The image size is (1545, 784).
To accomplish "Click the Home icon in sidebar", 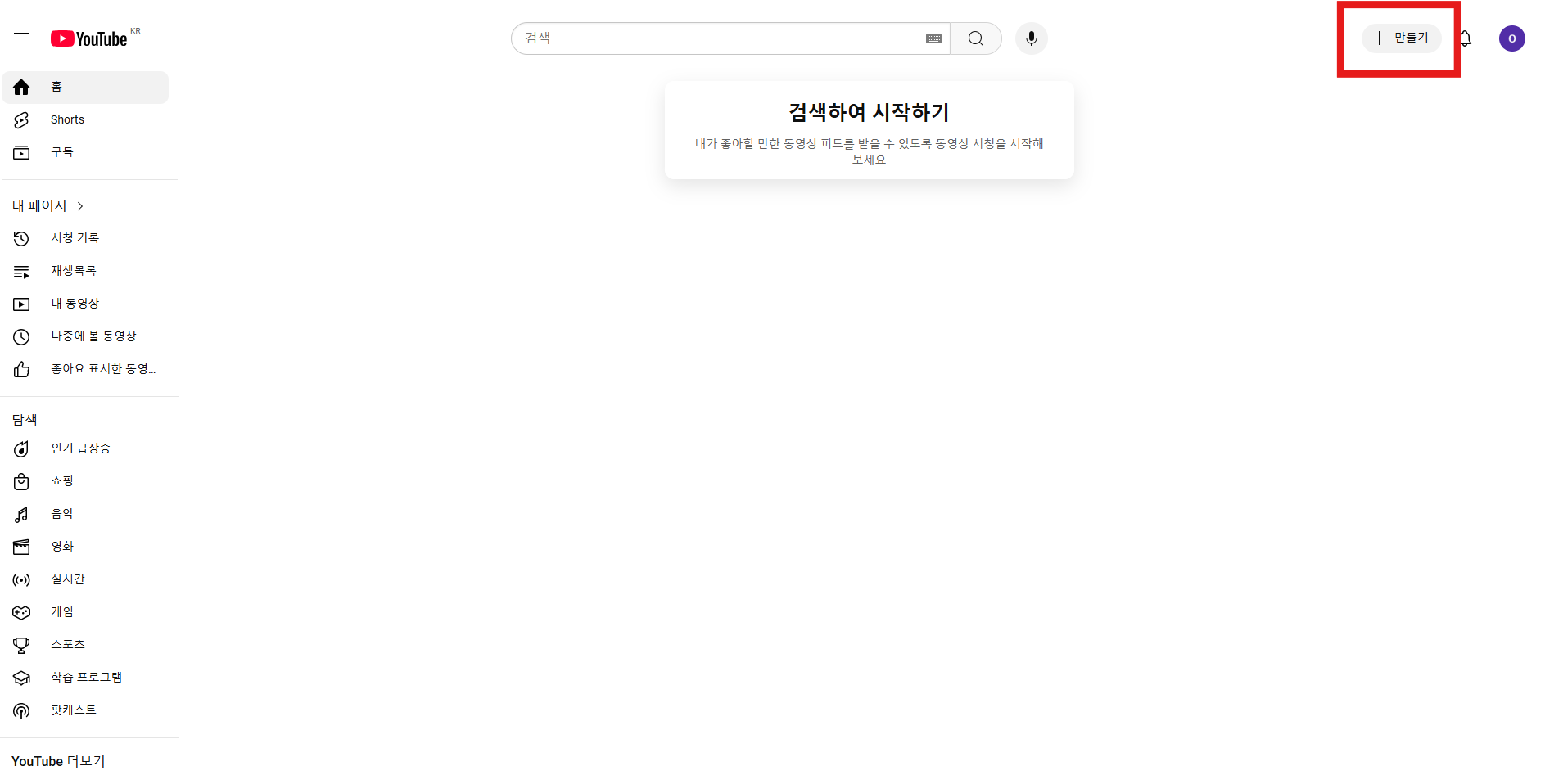I will click(21, 88).
